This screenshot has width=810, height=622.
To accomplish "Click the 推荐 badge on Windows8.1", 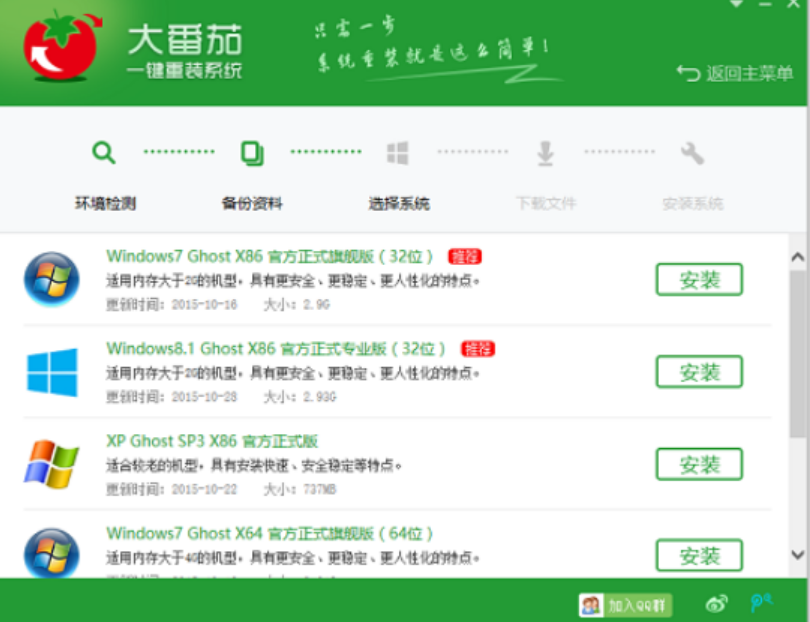I will [x=478, y=349].
